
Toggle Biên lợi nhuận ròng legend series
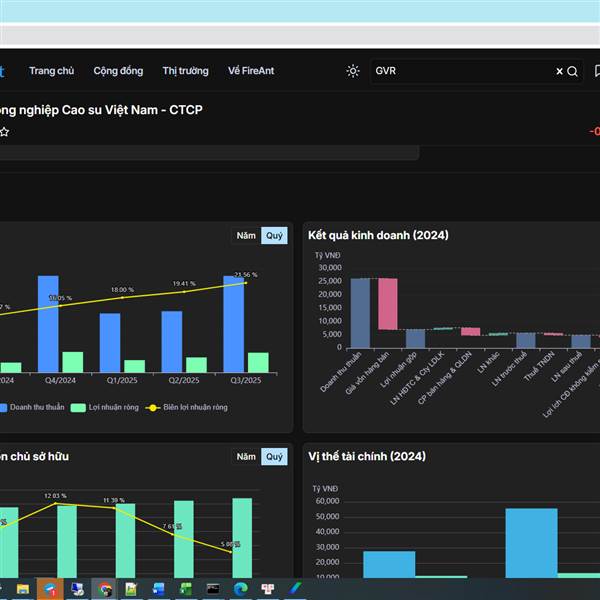point(186,408)
